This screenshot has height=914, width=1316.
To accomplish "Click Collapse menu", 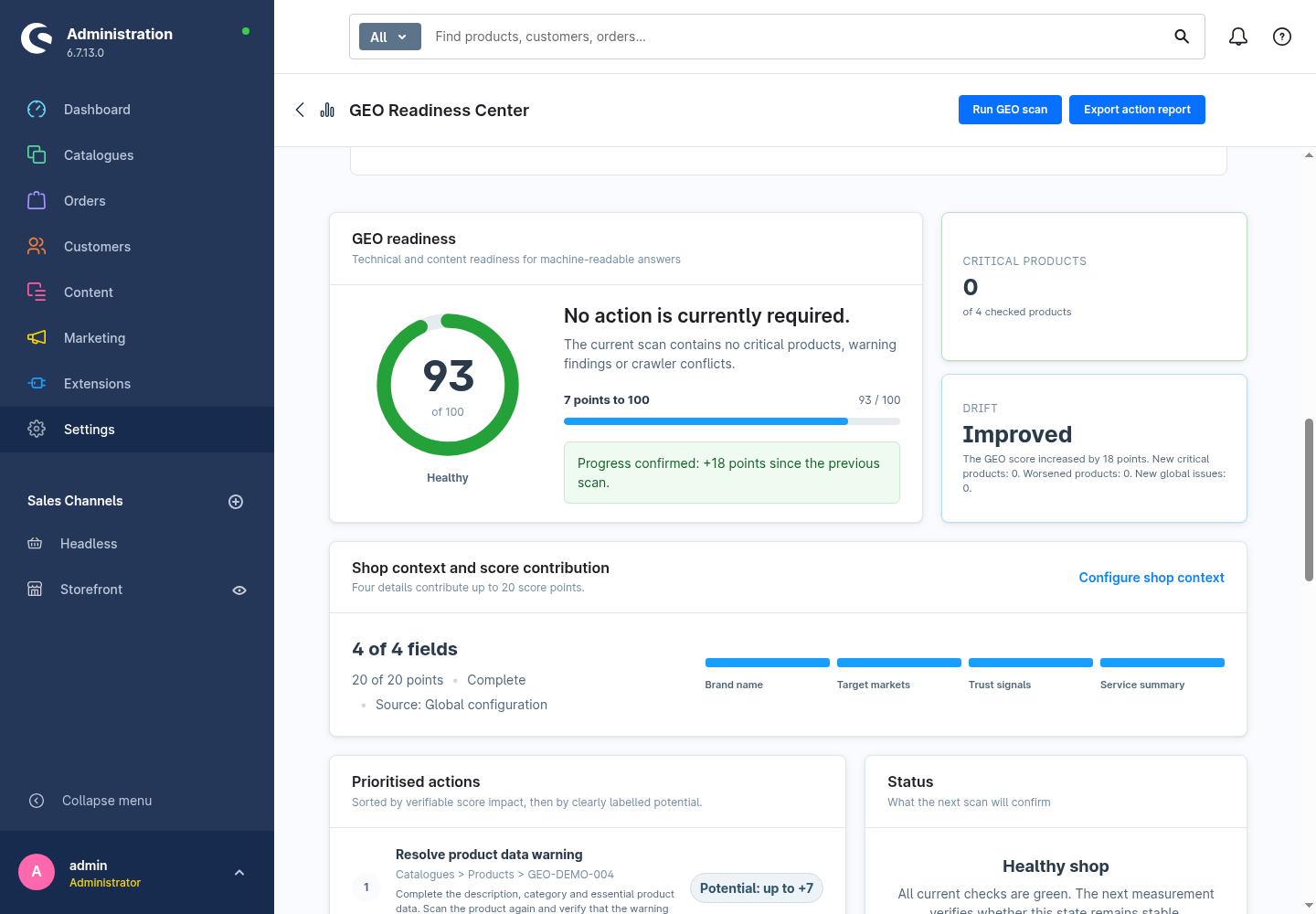I will click(x=107, y=801).
